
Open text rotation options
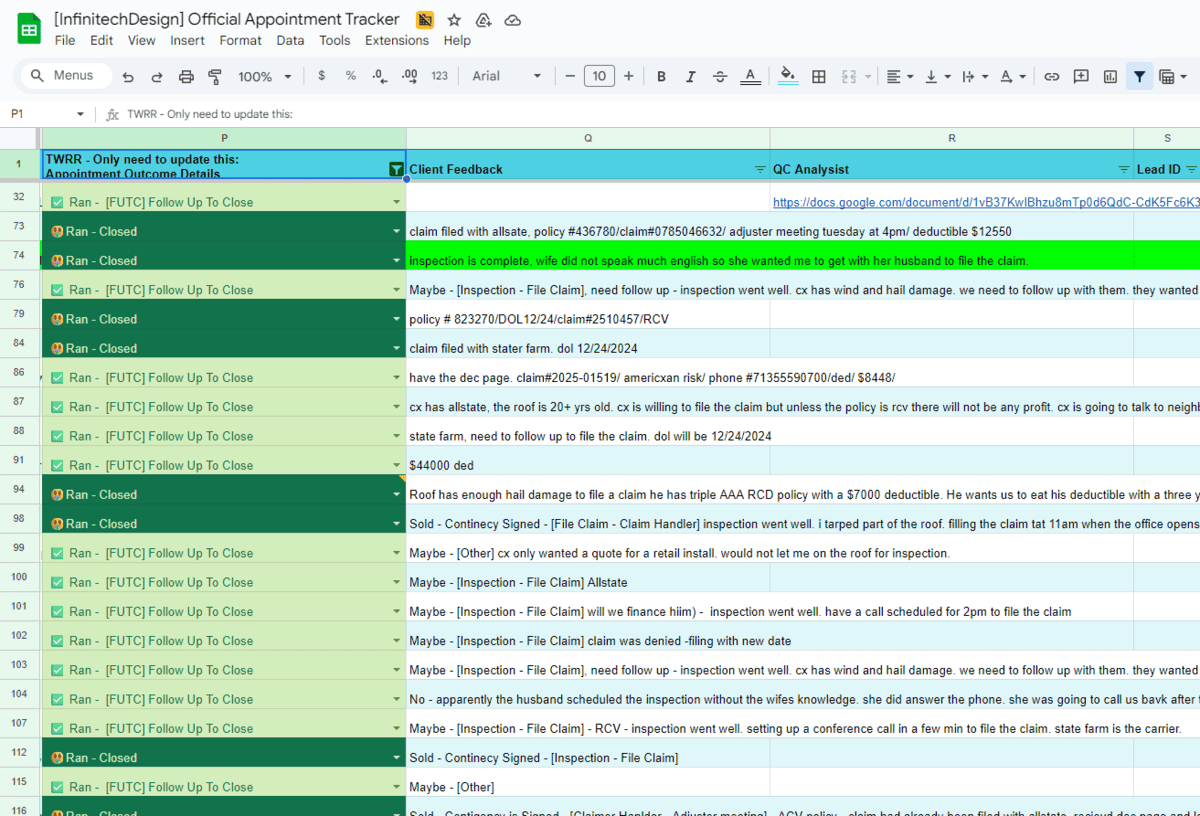tap(1012, 76)
